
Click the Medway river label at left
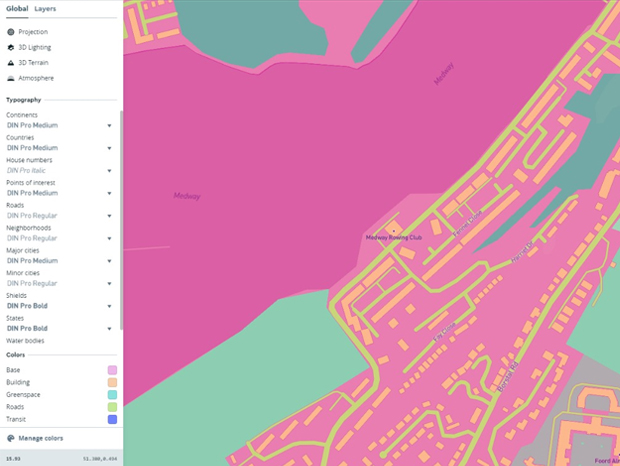(187, 196)
